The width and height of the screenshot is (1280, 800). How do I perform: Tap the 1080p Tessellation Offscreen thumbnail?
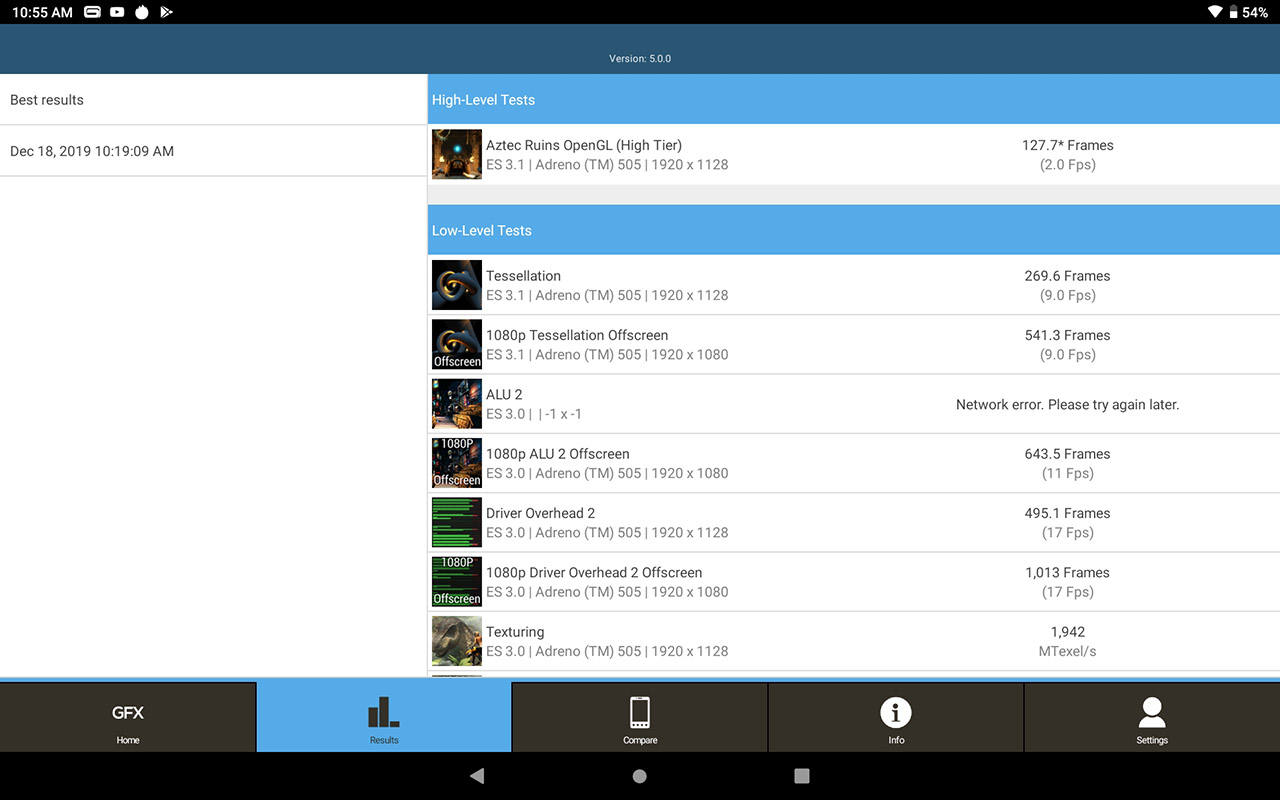[x=457, y=344]
